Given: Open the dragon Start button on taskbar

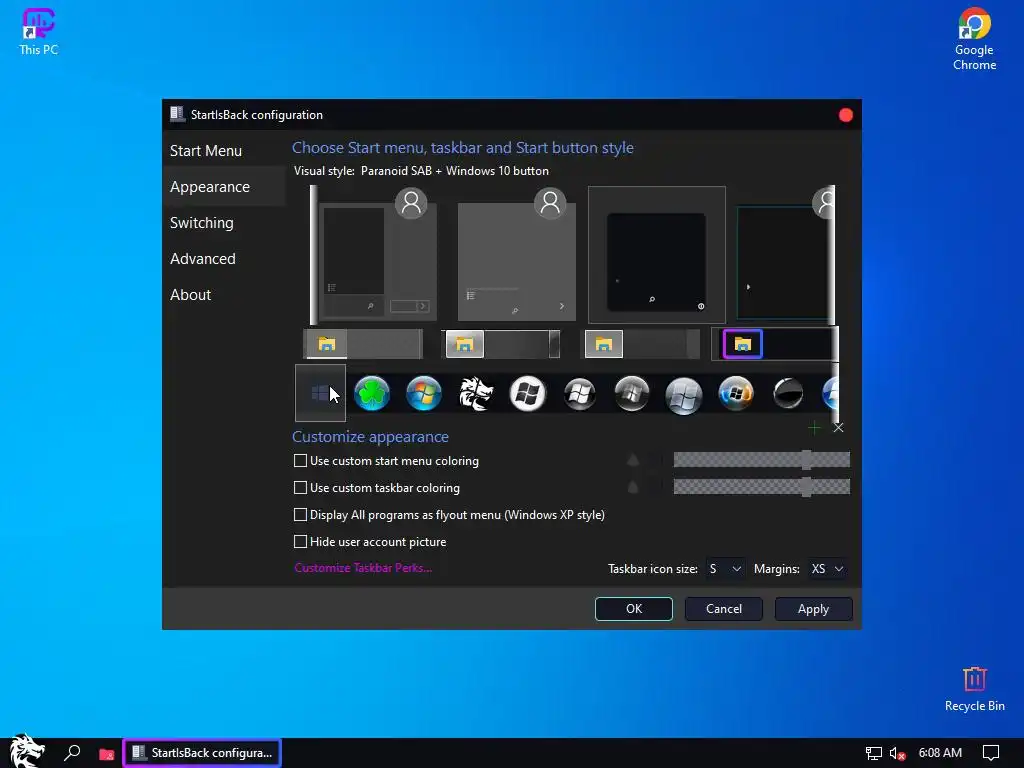Looking at the screenshot, I should (x=26, y=751).
